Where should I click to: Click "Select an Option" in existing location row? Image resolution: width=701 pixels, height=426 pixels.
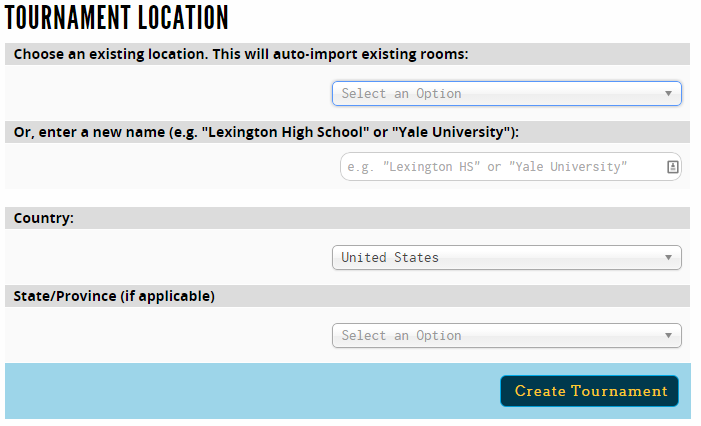(x=401, y=94)
